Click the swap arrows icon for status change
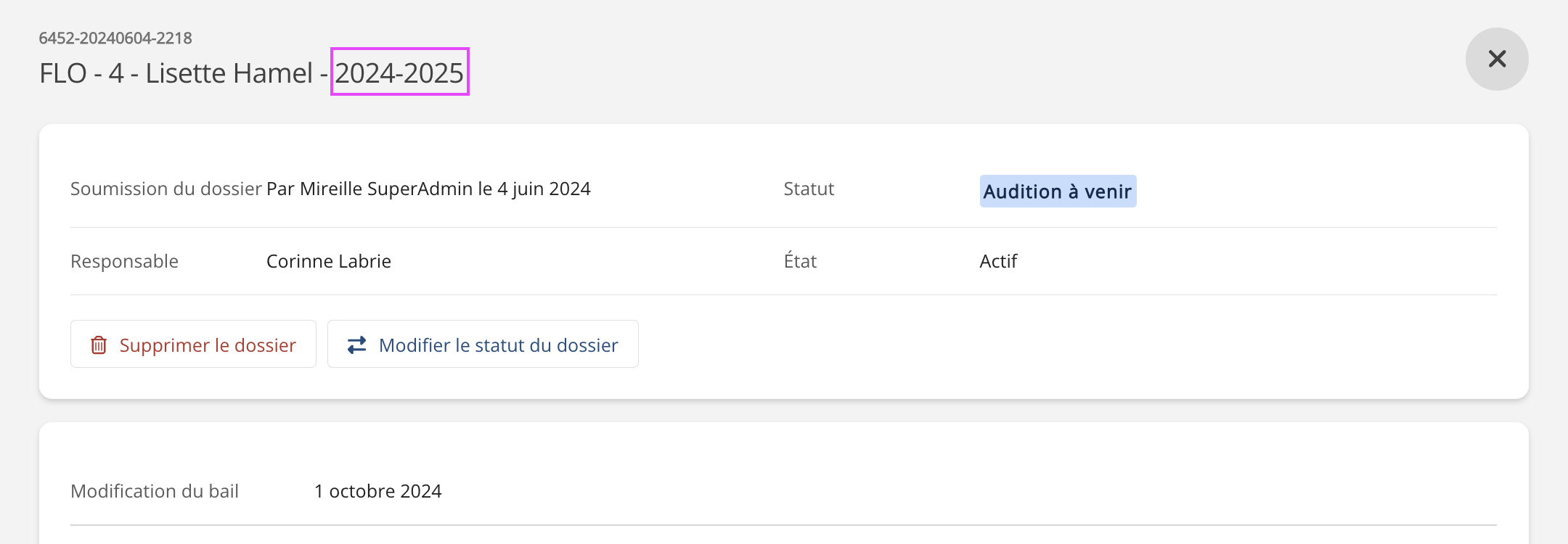 click(x=356, y=345)
